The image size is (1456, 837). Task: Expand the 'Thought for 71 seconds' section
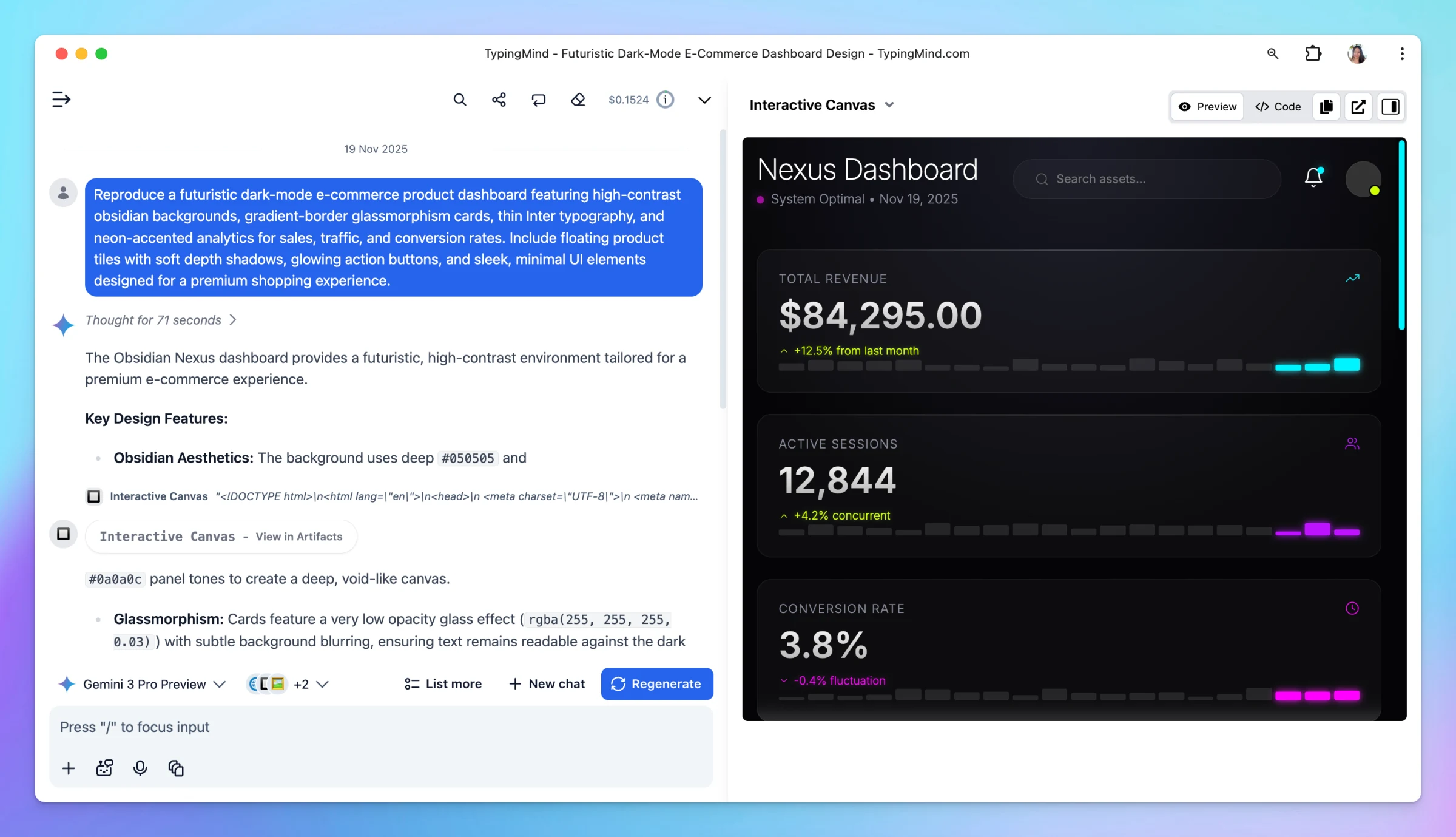coord(161,320)
